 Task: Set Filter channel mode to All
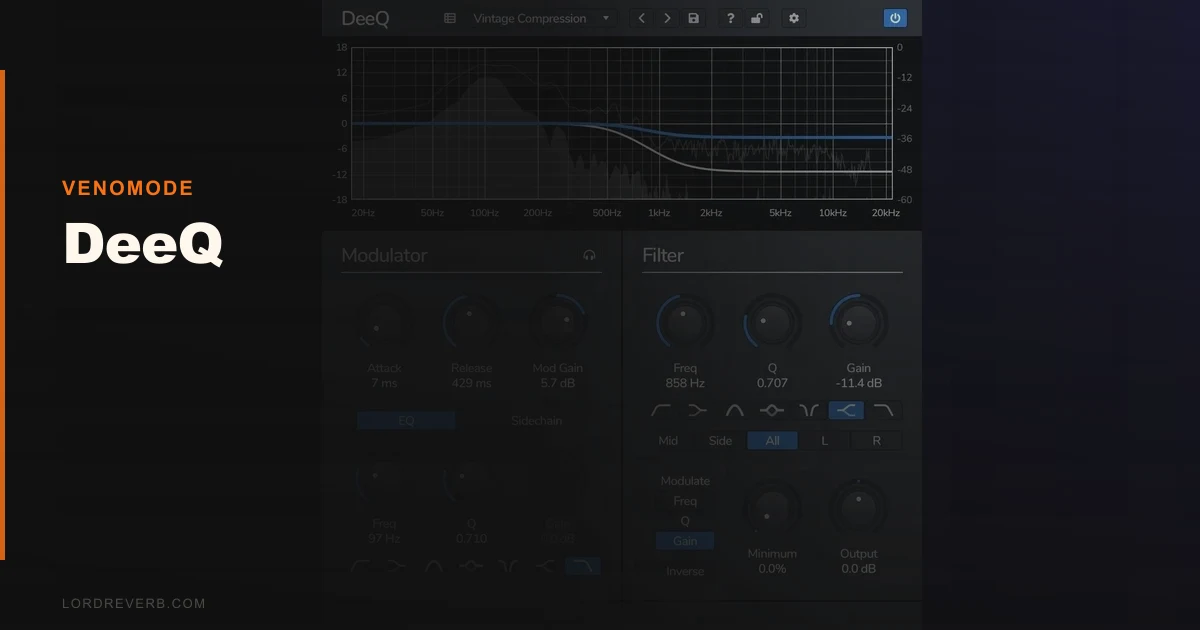pyautogui.click(x=772, y=441)
